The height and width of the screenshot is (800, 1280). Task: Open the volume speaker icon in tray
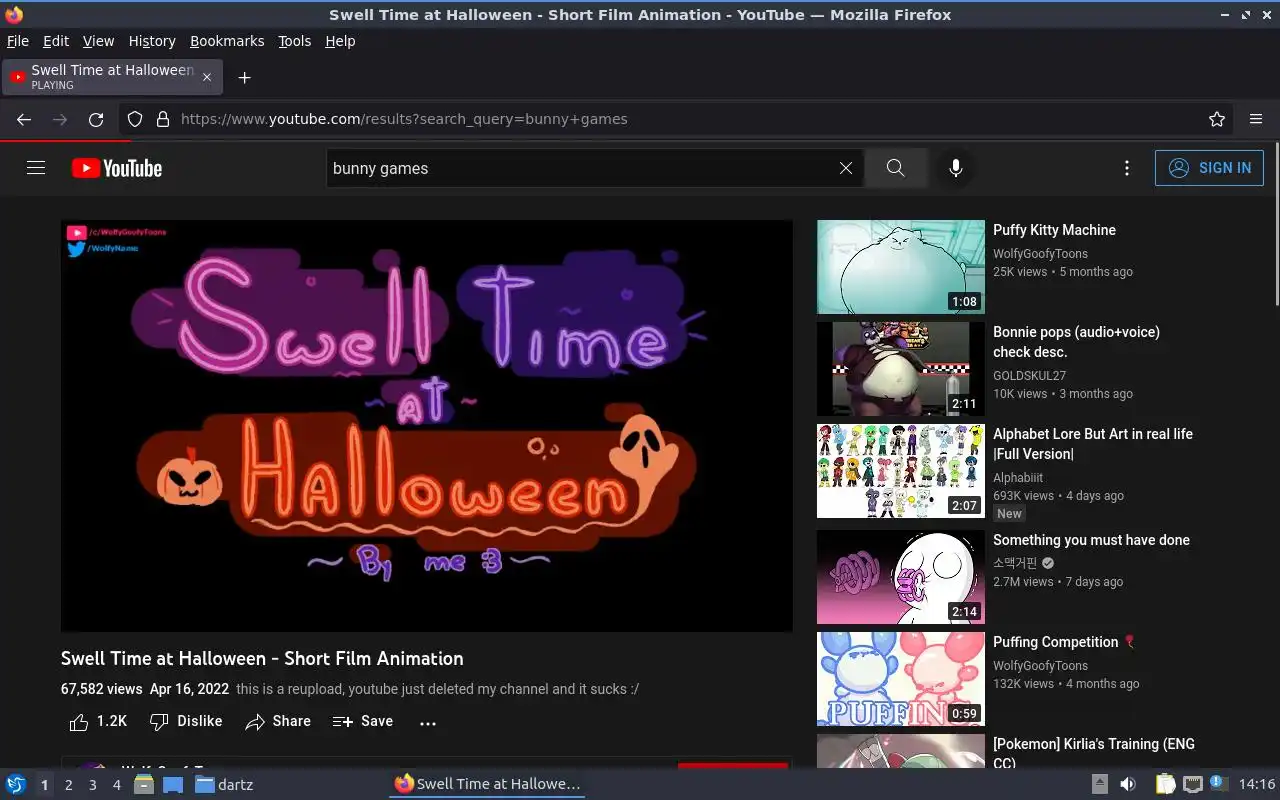click(1128, 784)
